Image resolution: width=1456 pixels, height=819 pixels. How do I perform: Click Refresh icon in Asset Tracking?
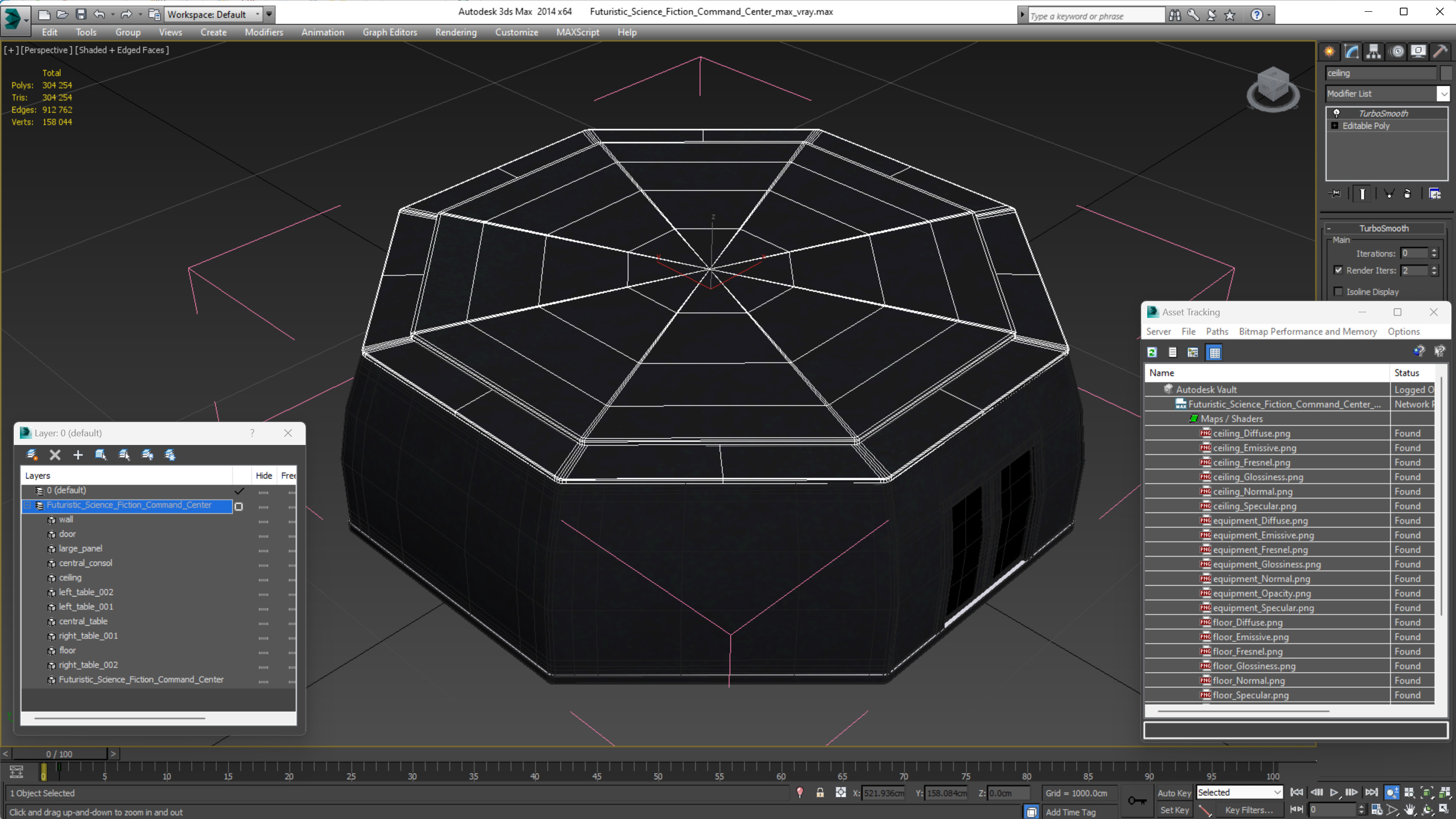(1152, 353)
